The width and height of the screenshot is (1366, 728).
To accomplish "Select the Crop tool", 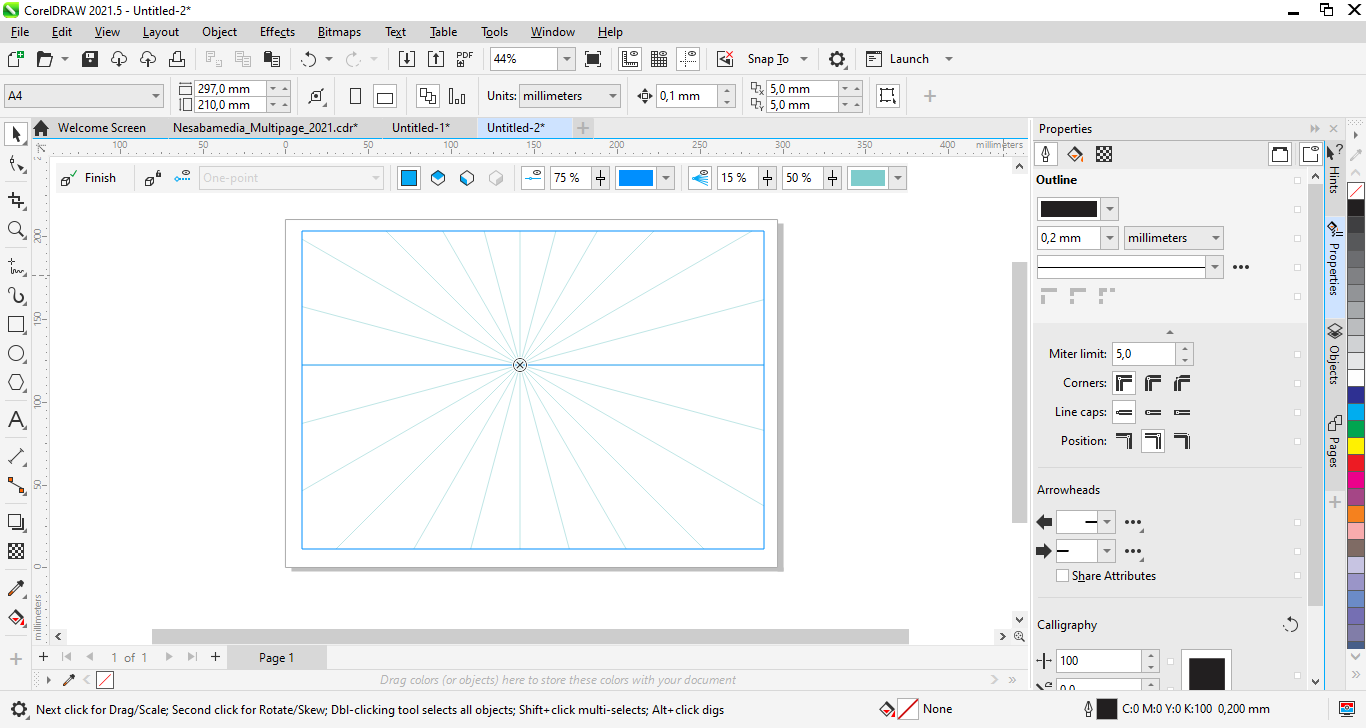I will [16, 201].
